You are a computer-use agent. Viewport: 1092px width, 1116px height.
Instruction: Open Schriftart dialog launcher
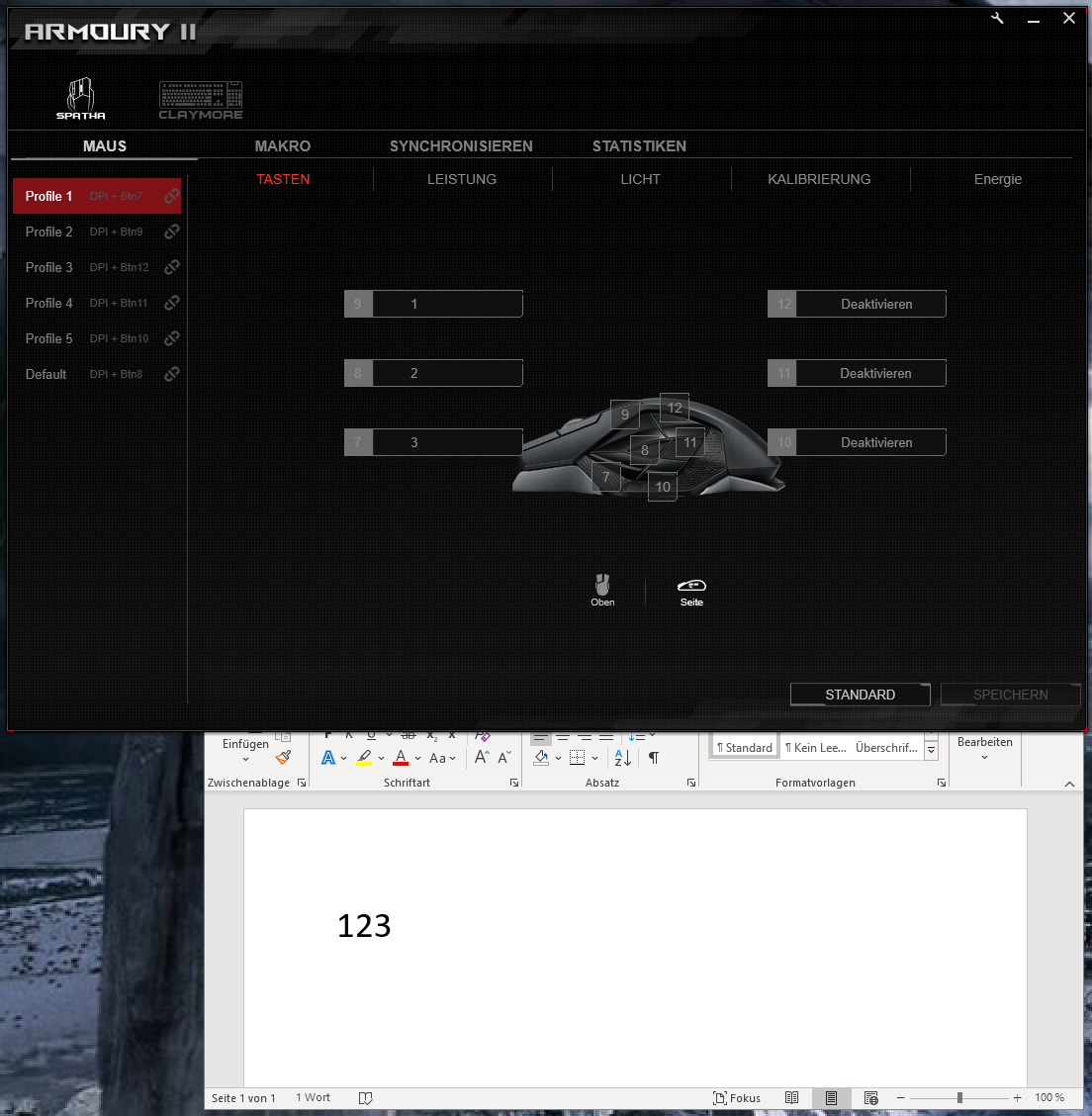pos(514,783)
